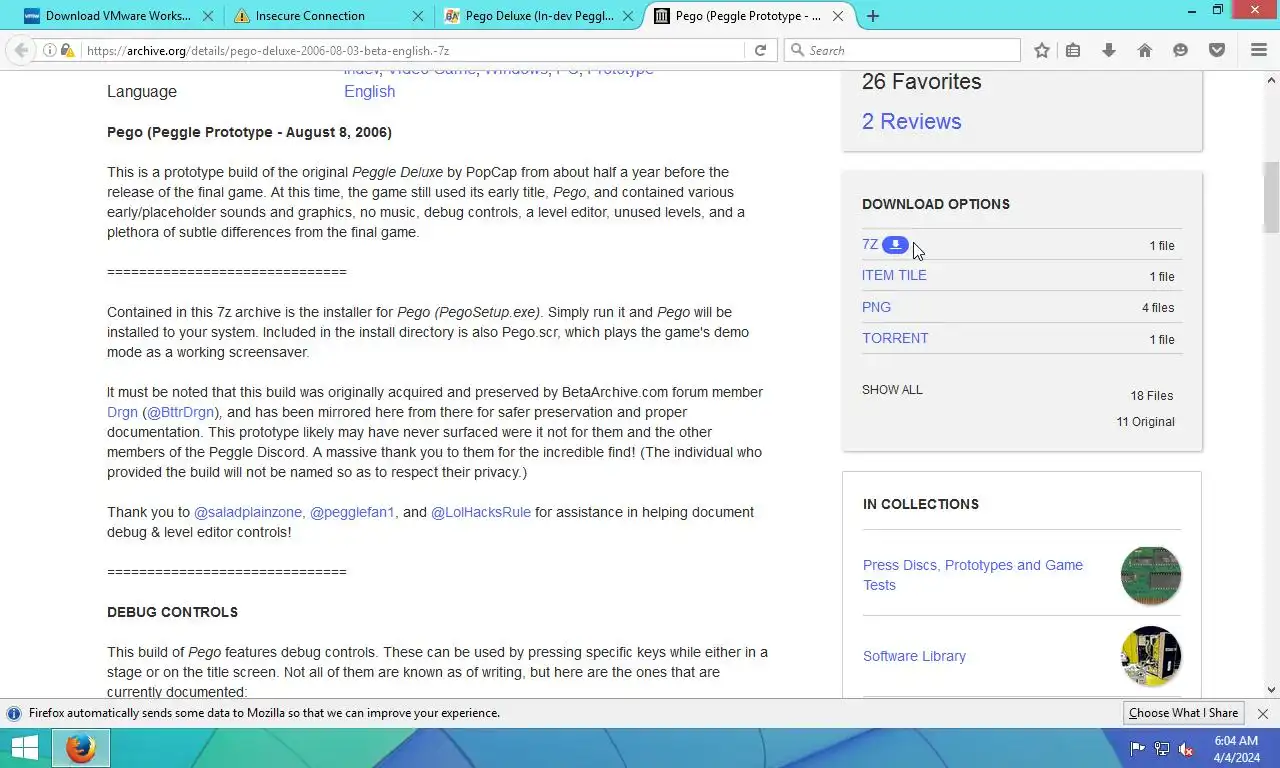
Task: Open Windows Start button
Action: tap(24, 748)
